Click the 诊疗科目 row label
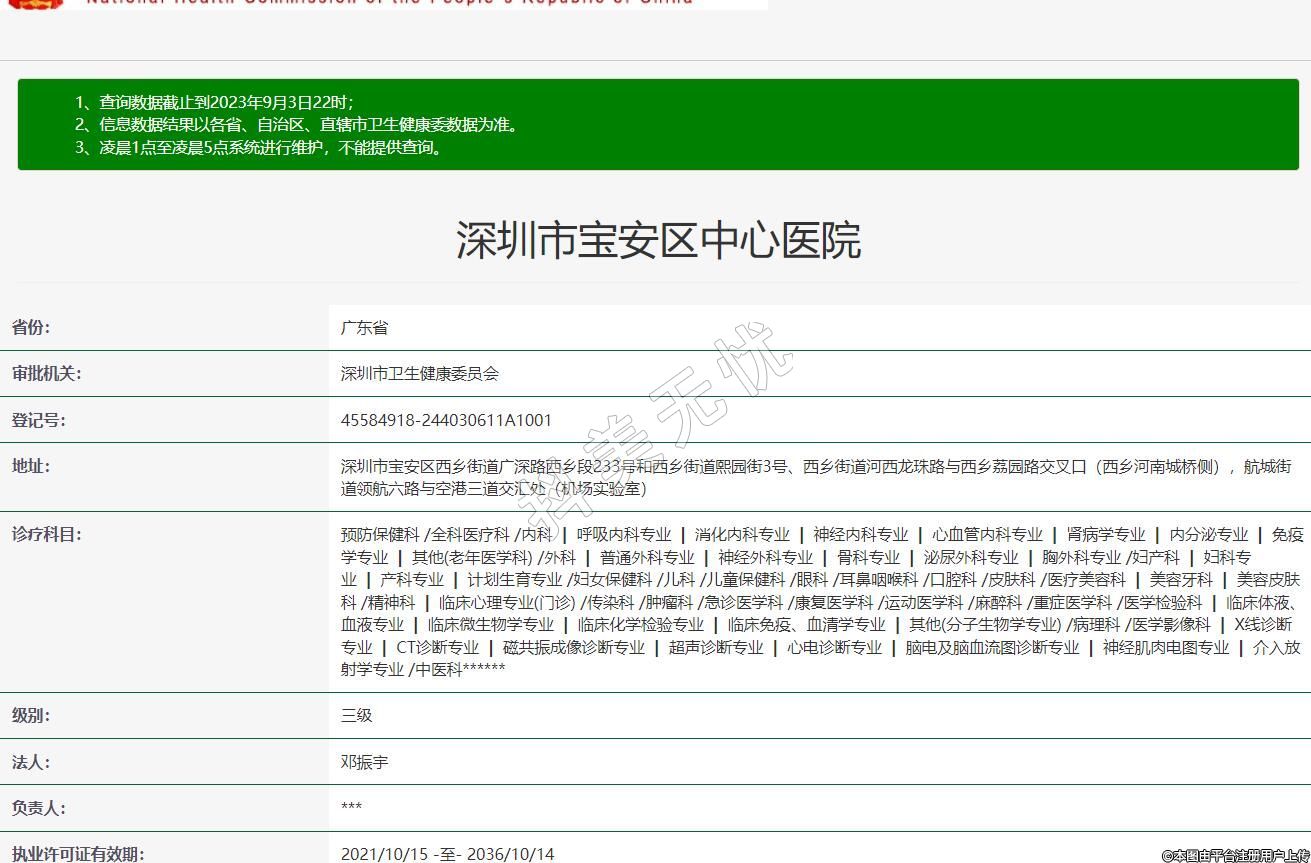Screen dimensions: 1311x863 [46, 535]
